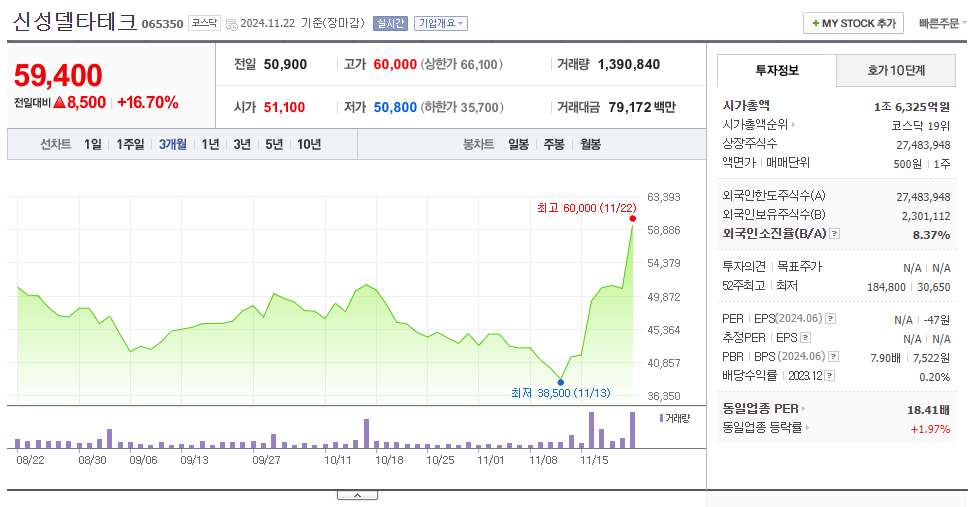
Task: Click the 배당수익률 value 0.20%
Action: click(935, 377)
